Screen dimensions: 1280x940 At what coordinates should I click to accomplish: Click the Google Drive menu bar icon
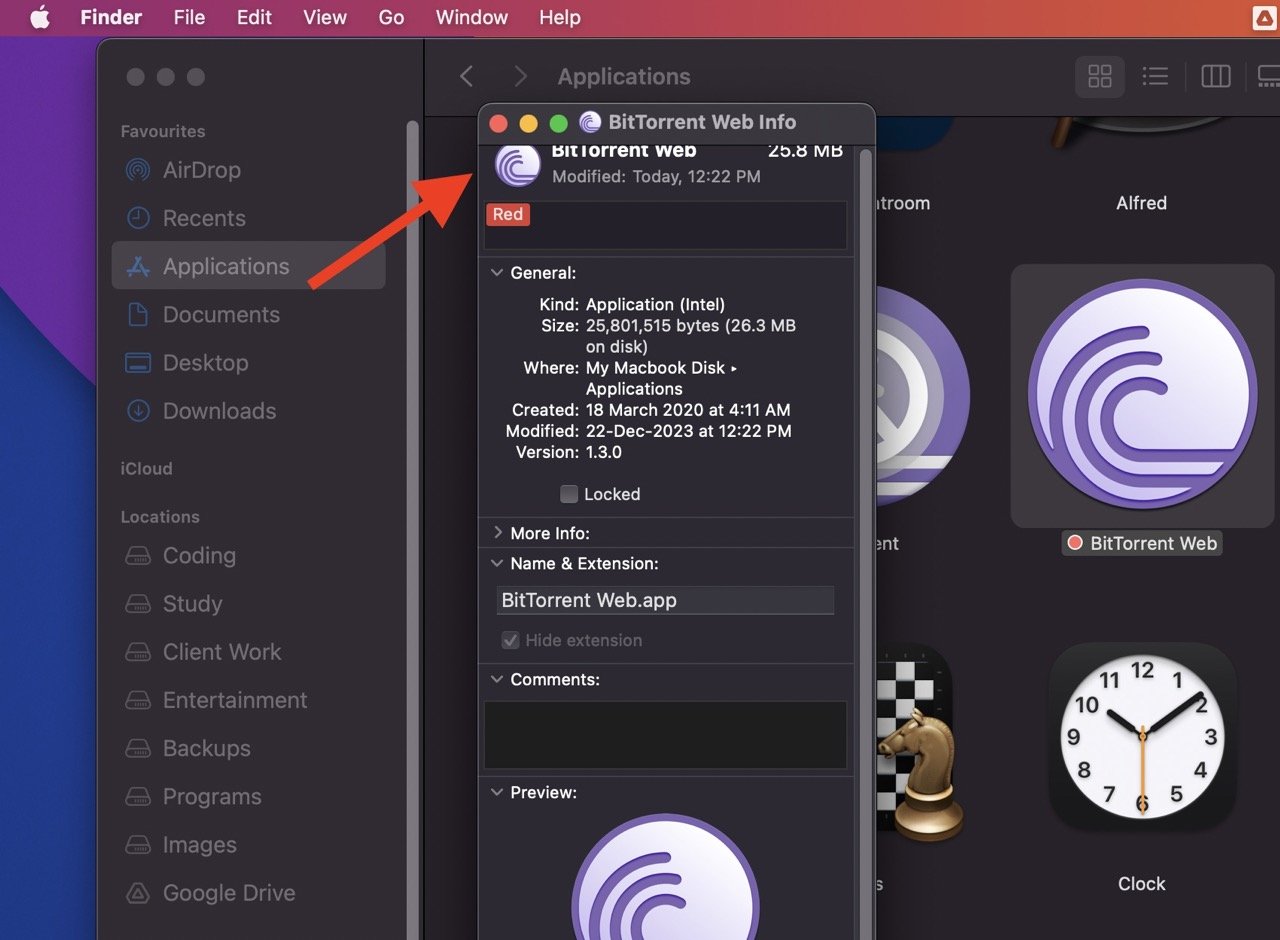(1264, 18)
